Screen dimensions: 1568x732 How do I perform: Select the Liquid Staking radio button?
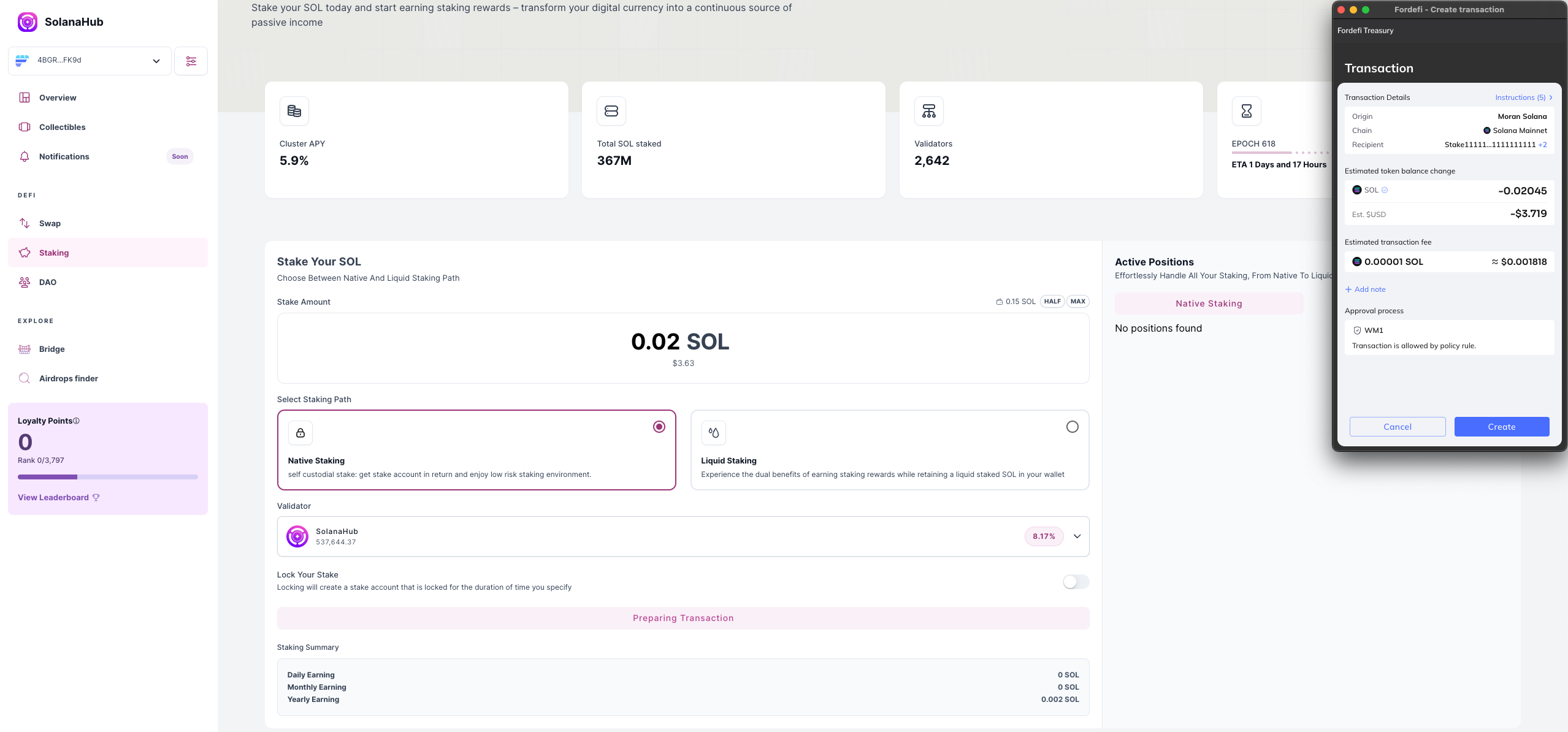pos(1072,427)
